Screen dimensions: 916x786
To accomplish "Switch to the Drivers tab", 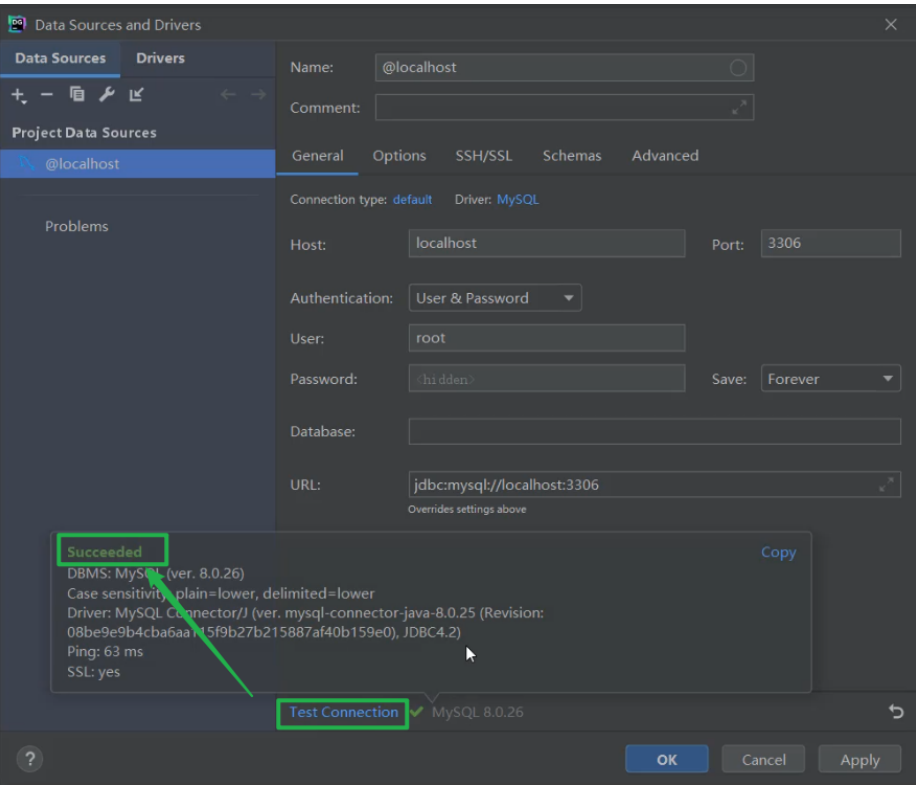I will click(160, 58).
